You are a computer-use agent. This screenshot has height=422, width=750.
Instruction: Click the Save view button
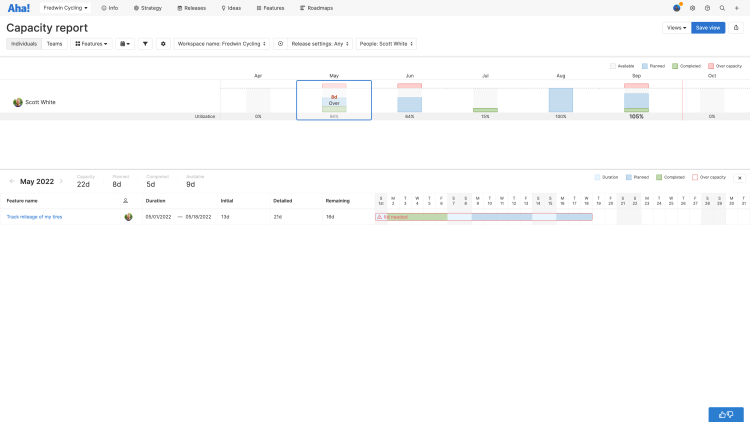coord(708,28)
